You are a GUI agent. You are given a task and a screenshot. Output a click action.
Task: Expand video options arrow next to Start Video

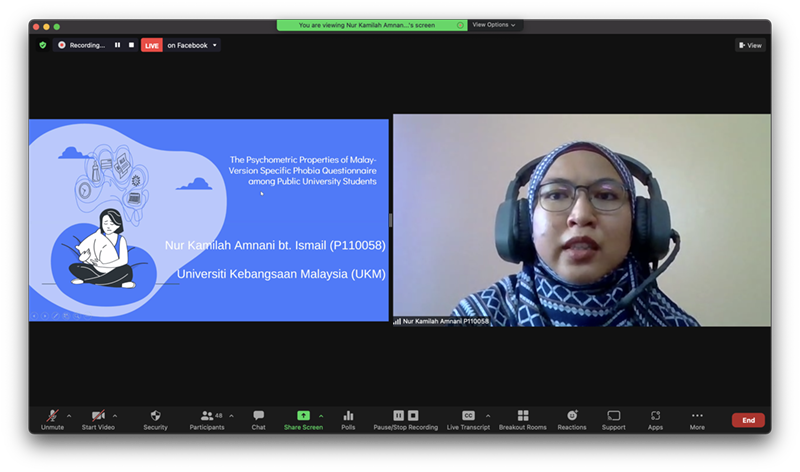tap(115, 415)
